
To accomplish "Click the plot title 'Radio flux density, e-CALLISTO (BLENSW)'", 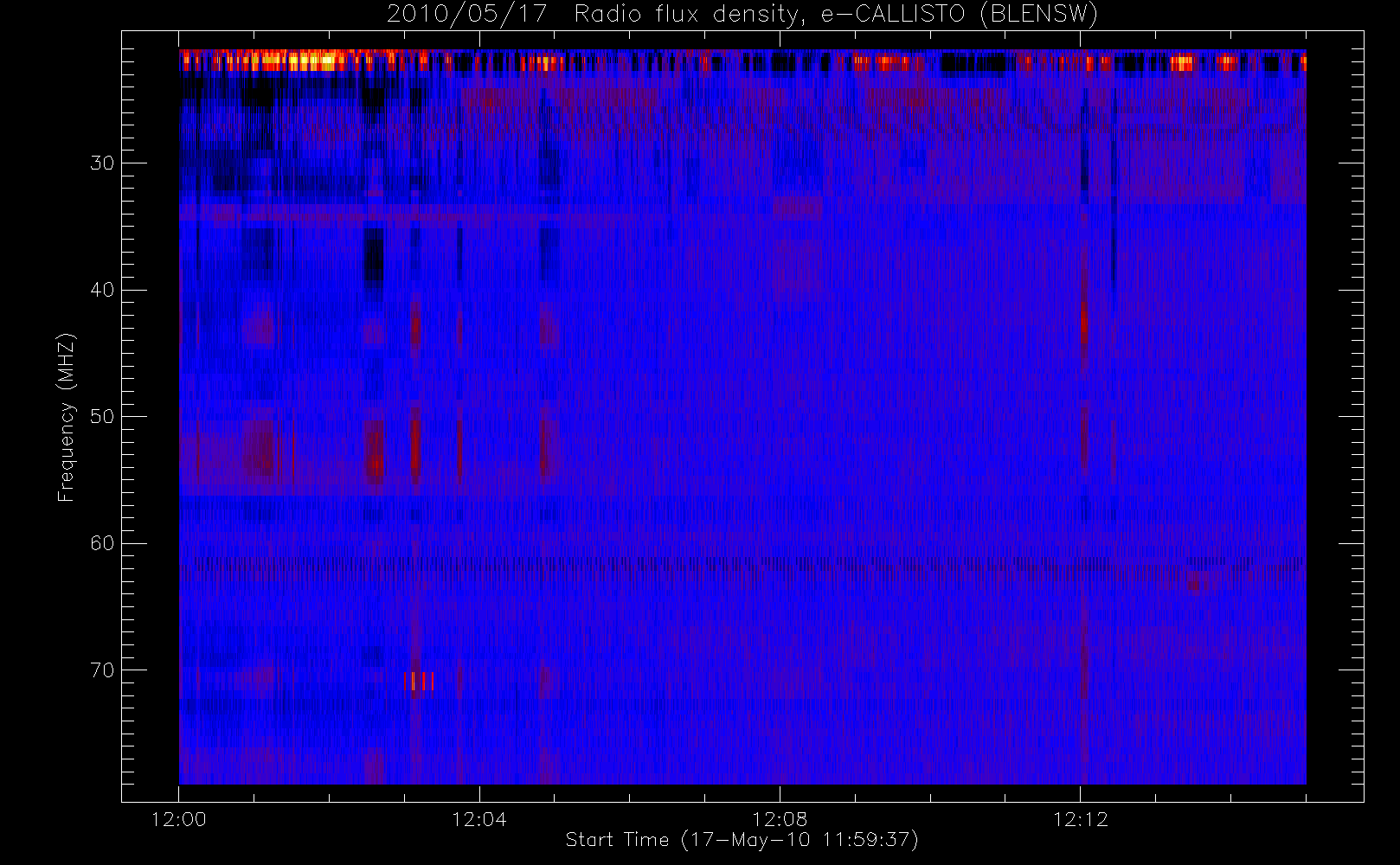I will (836, 14).
